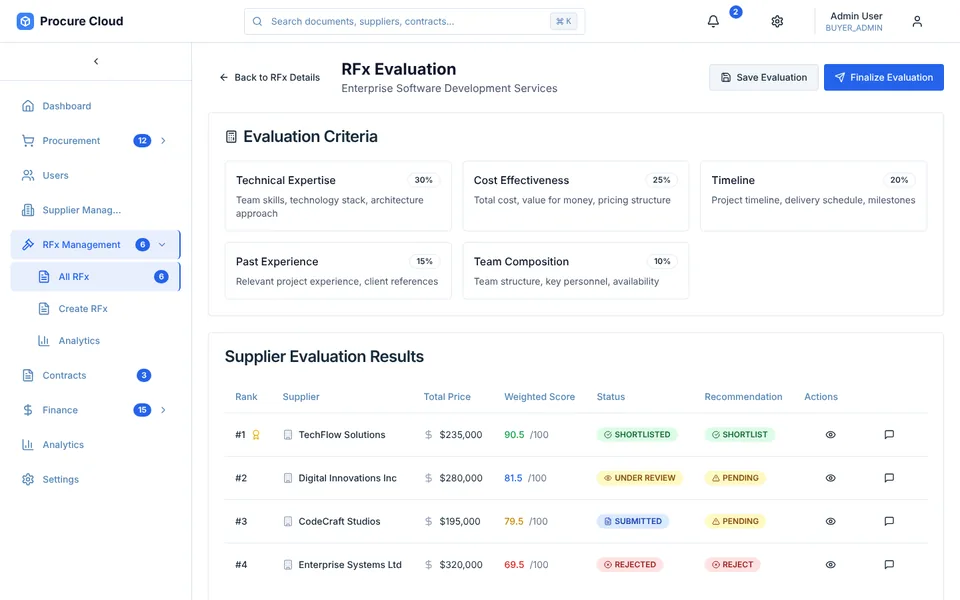This screenshot has width=960, height=600.
Task: Expand the Finance submenu arrow
Action: [x=163, y=410]
